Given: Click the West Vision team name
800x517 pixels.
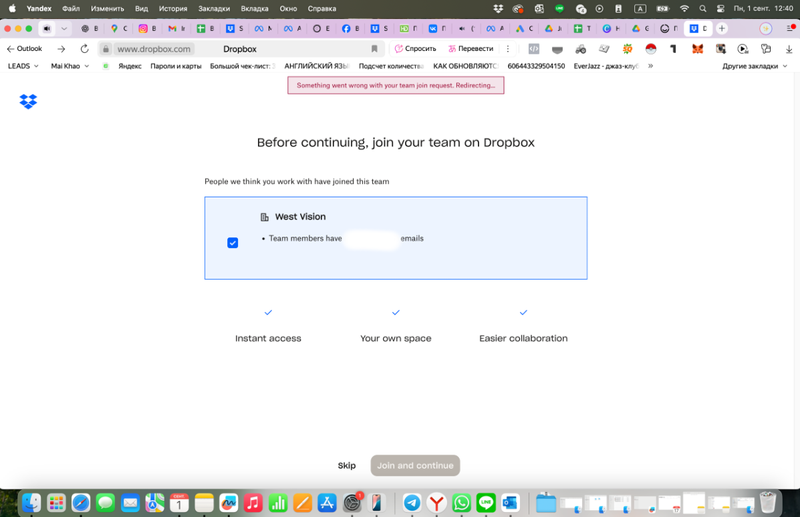Looking at the screenshot, I should [x=300, y=217].
